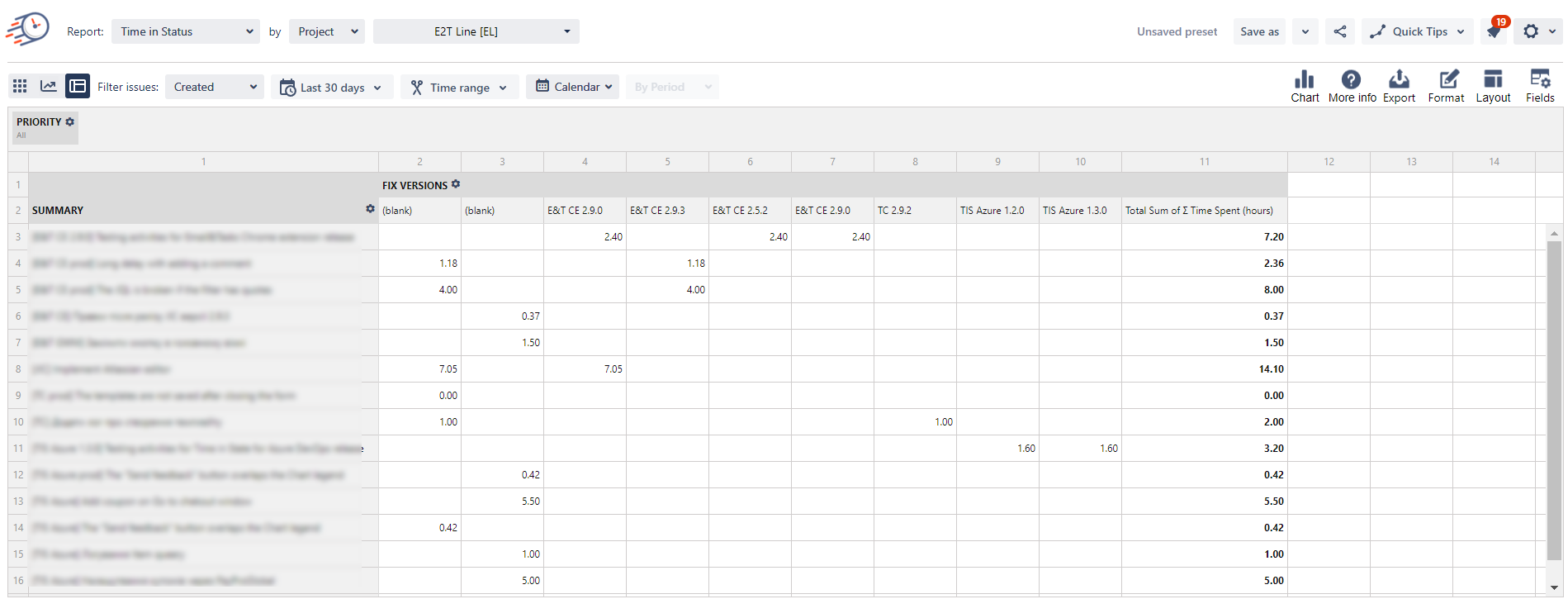Viewport: 1568px width, 599px height.
Task: Click the Total Sum of Σ Time Spent header
Action: (1204, 211)
